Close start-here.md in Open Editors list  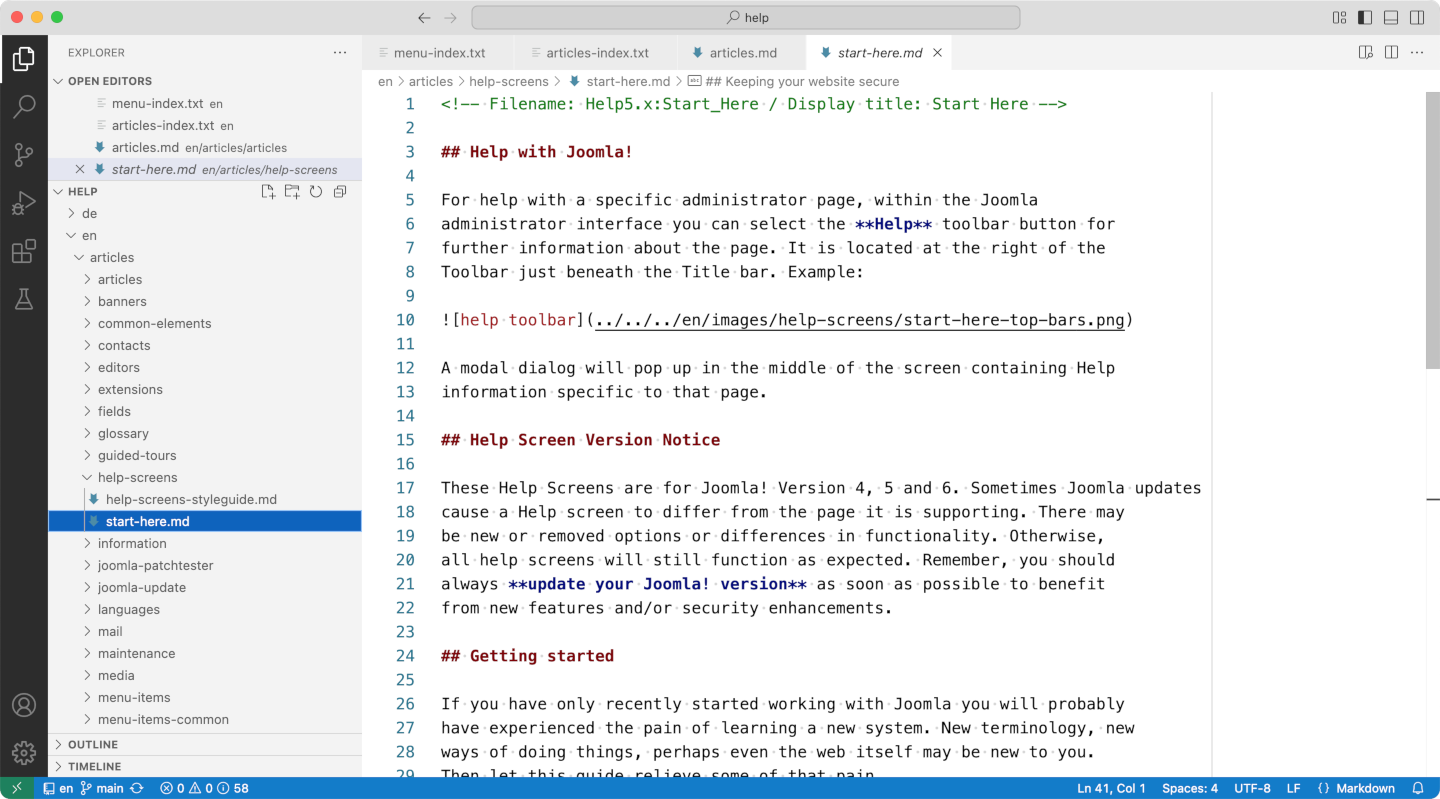80,169
